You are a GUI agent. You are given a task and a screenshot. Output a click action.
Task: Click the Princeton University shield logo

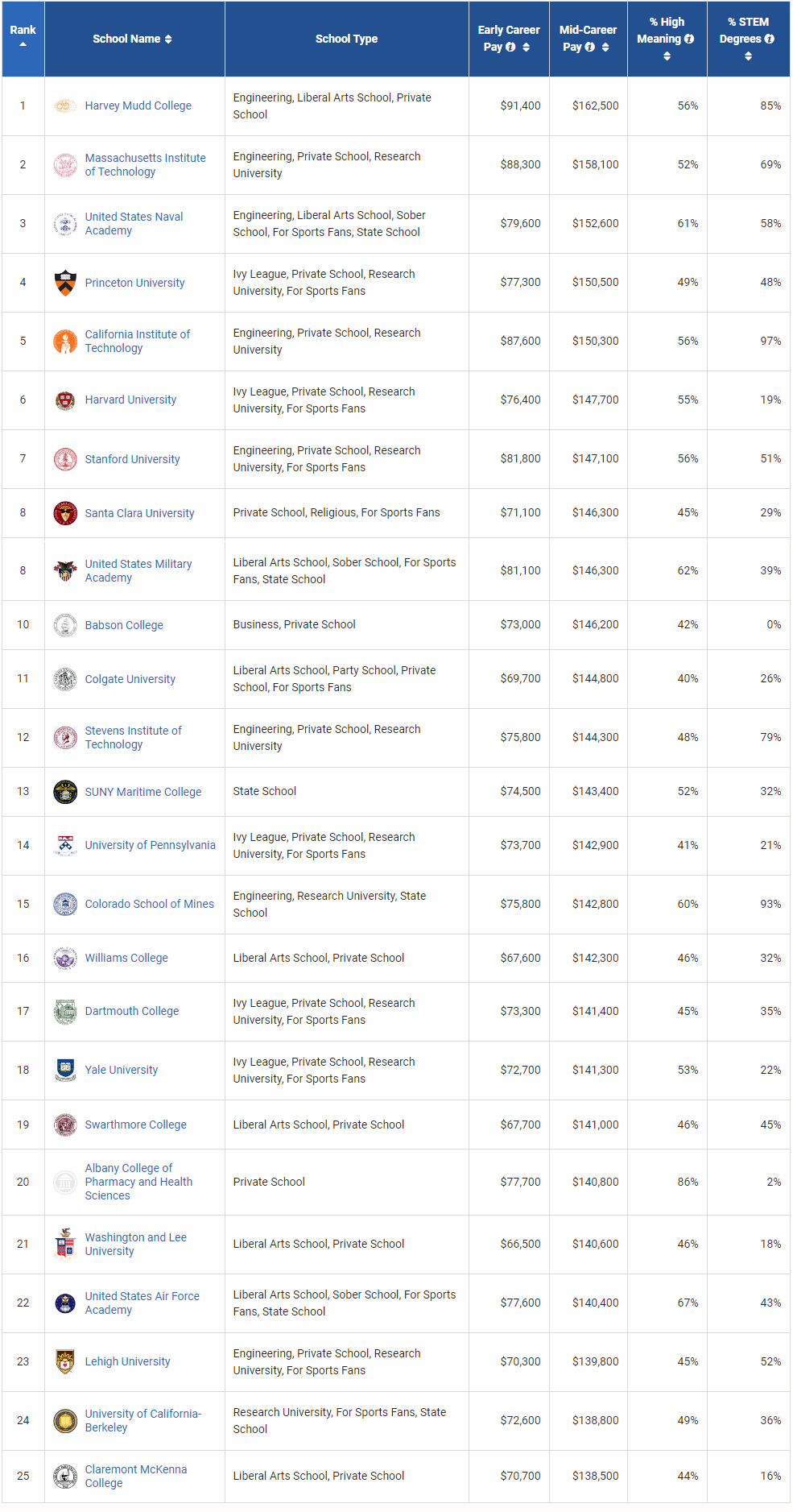pos(65,283)
